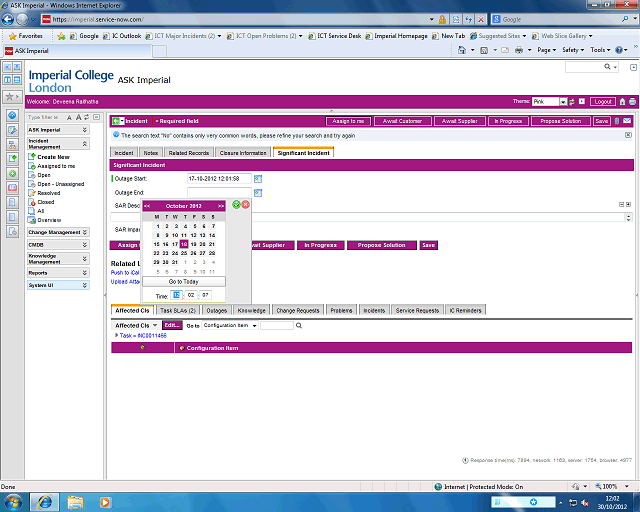Click the delete trash icon beside Save
This screenshot has height=512, width=640.
click(616, 121)
